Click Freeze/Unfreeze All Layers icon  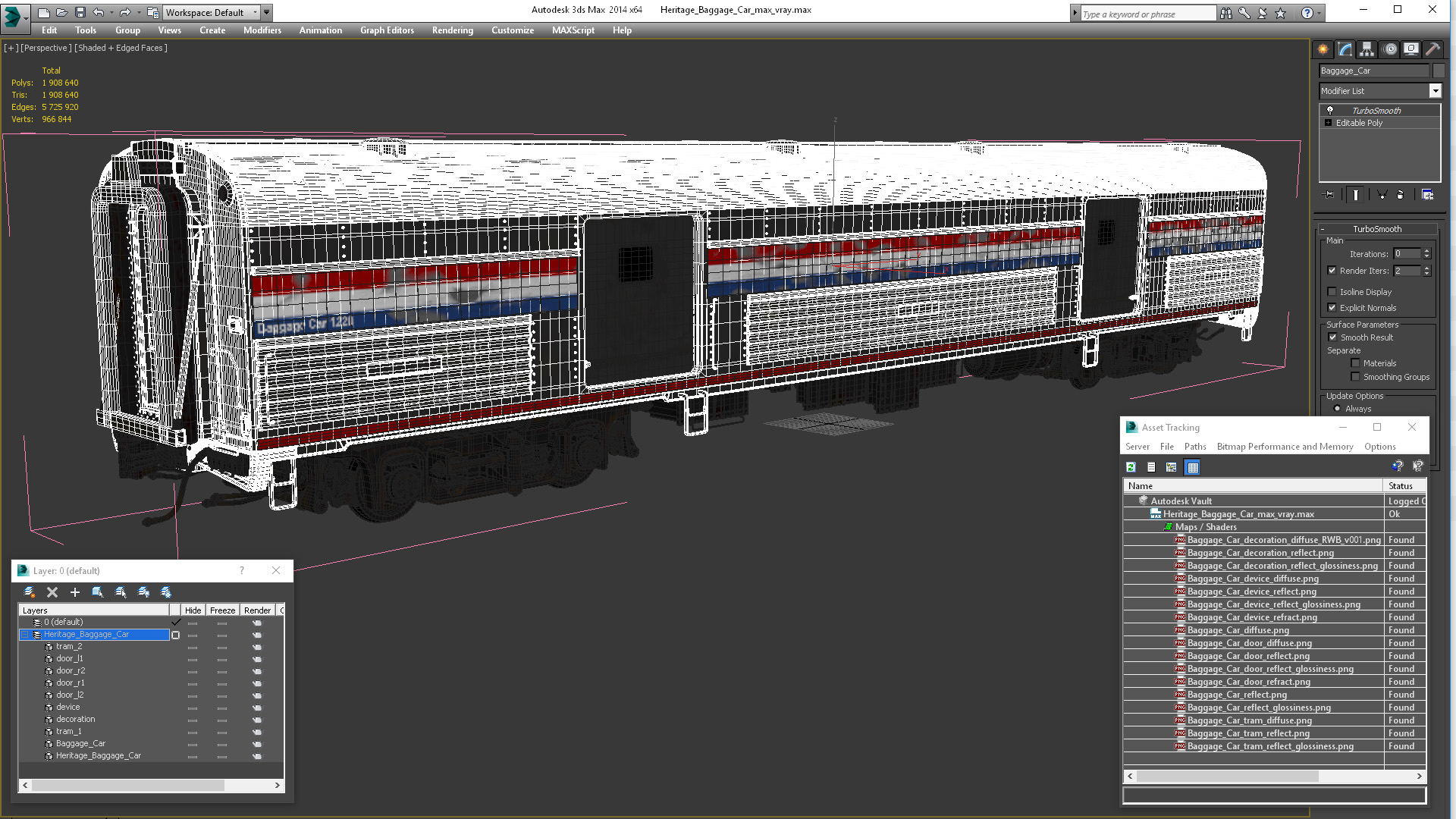tap(166, 592)
